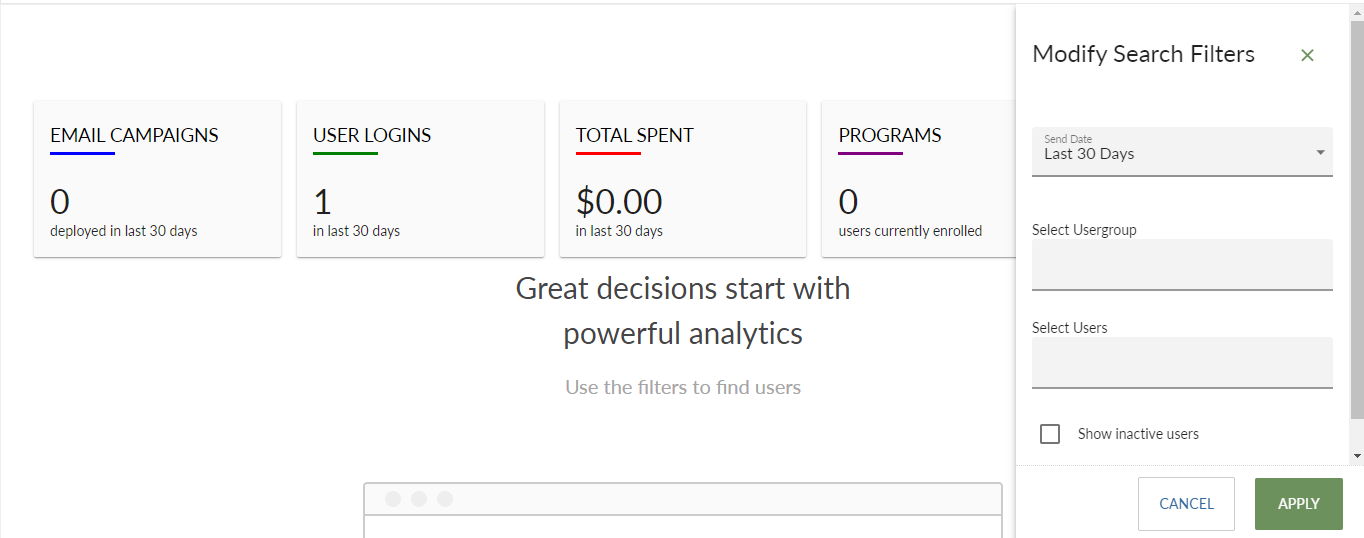Image resolution: width=1364 pixels, height=538 pixels.
Task: Click the 'Use the filters to find users' text
Action: tap(683, 387)
